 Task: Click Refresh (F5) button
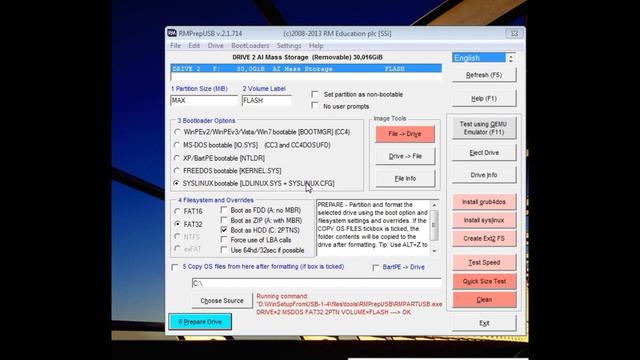[484, 75]
